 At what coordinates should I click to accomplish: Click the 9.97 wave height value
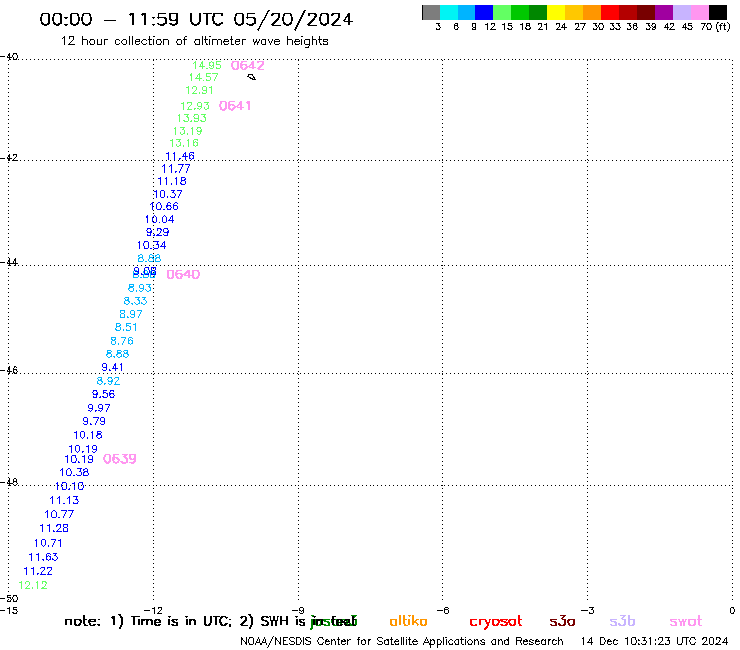coord(99,408)
